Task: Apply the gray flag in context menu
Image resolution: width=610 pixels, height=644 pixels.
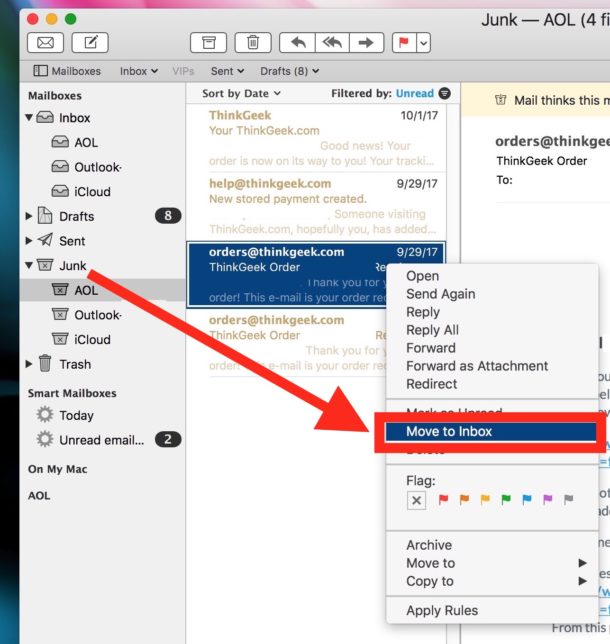Action: point(569,499)
